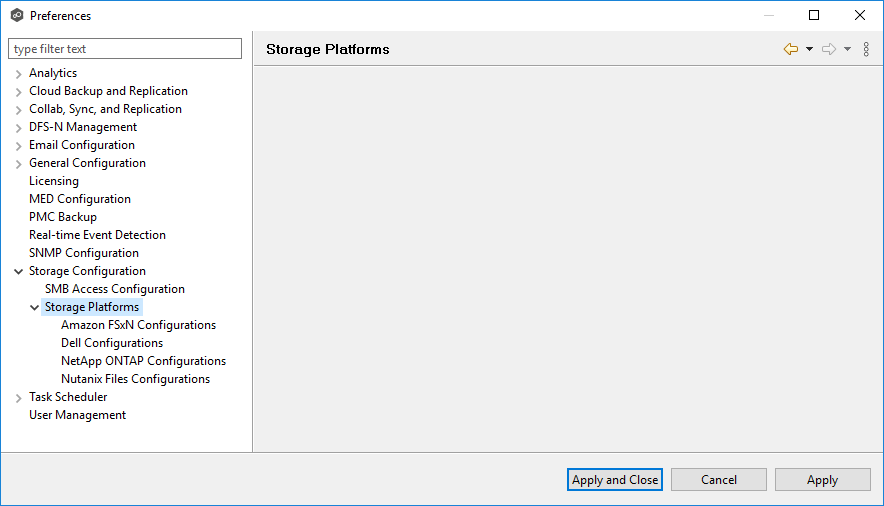Collapse the Storage Configuration node

point(18,271)
